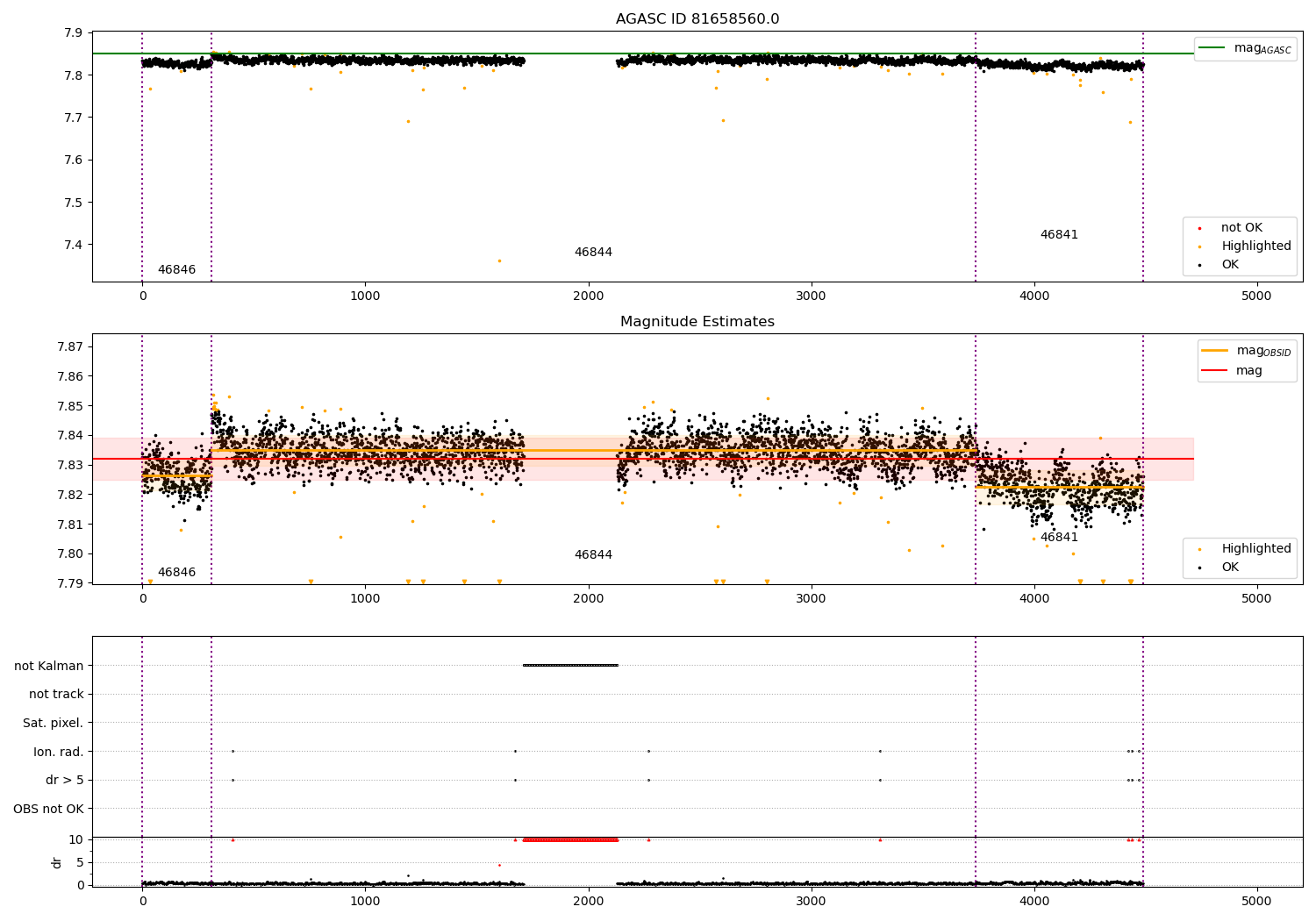The image size is (1316, 921).
Task: Select the 'not OK' legend entry in the top plot
Action: (x=1241, y=228)
